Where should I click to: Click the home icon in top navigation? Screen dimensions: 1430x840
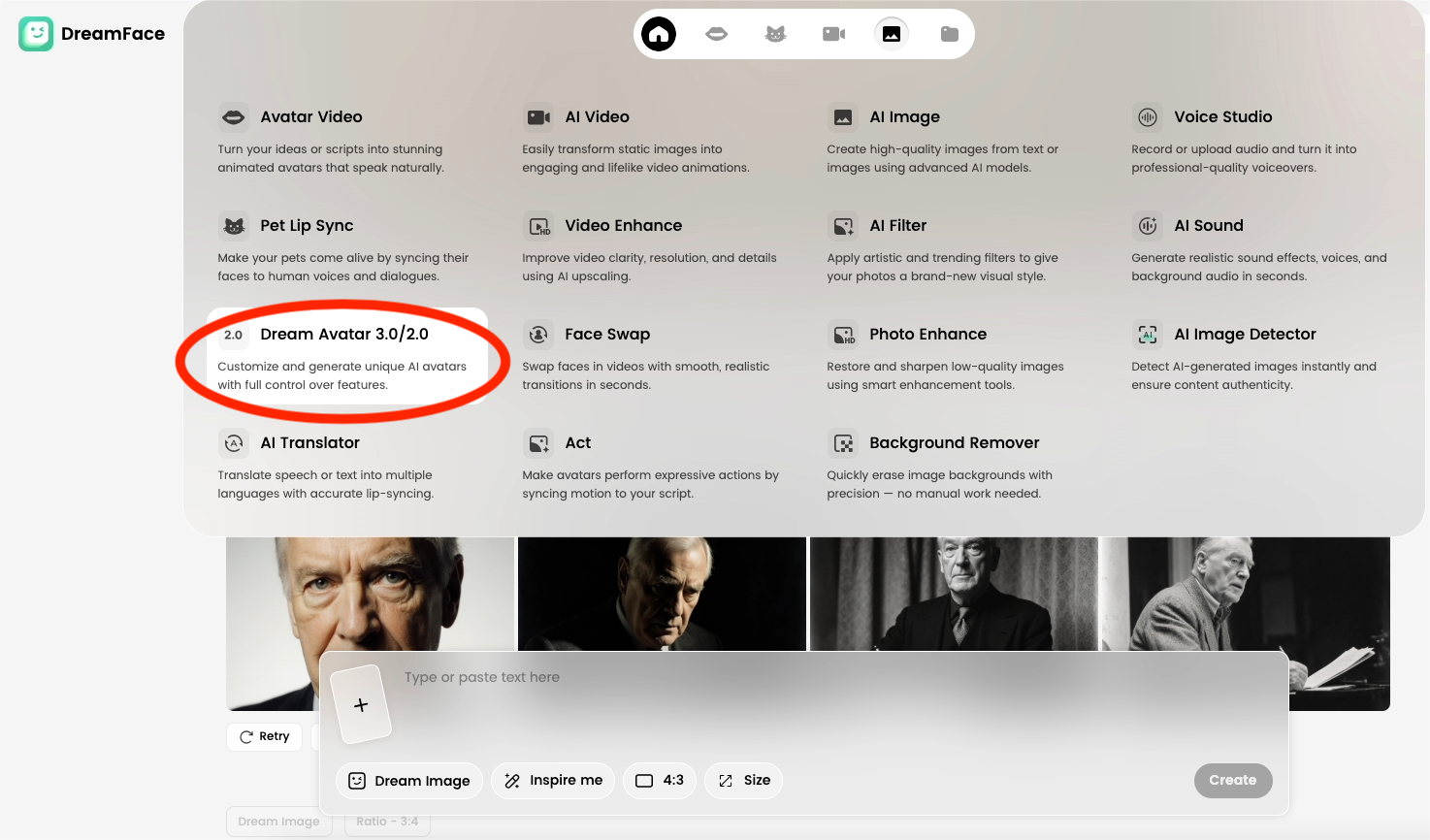coord(659,34)
